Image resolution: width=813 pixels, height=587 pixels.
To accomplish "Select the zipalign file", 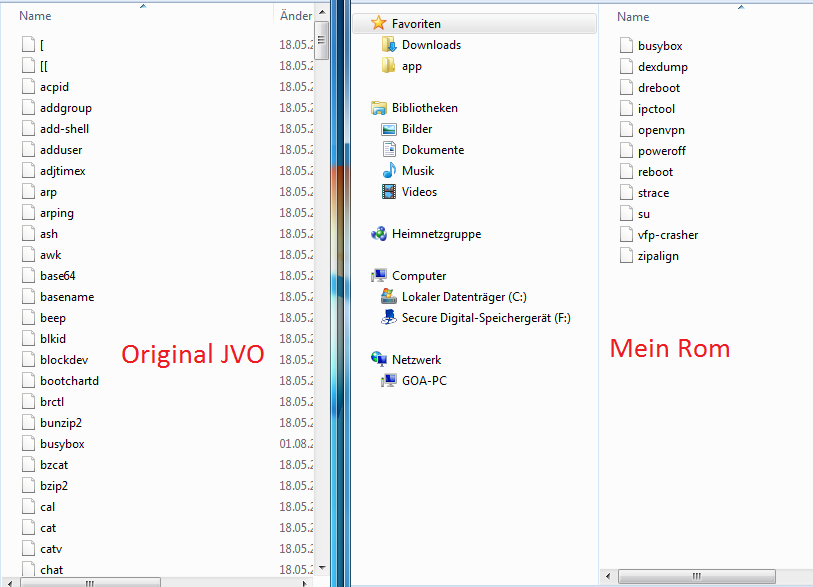I will point(658,256).
